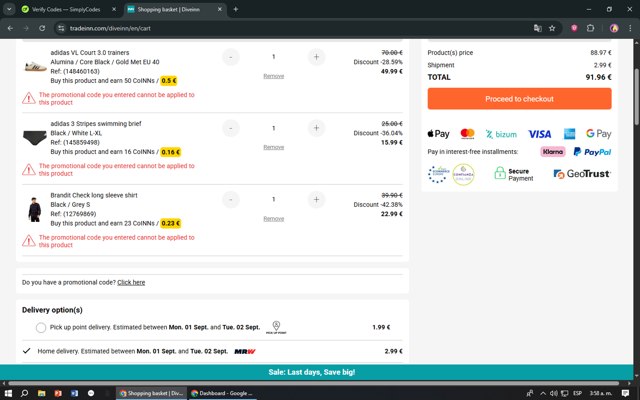Click the Google Pay logo

pos(599,133)
